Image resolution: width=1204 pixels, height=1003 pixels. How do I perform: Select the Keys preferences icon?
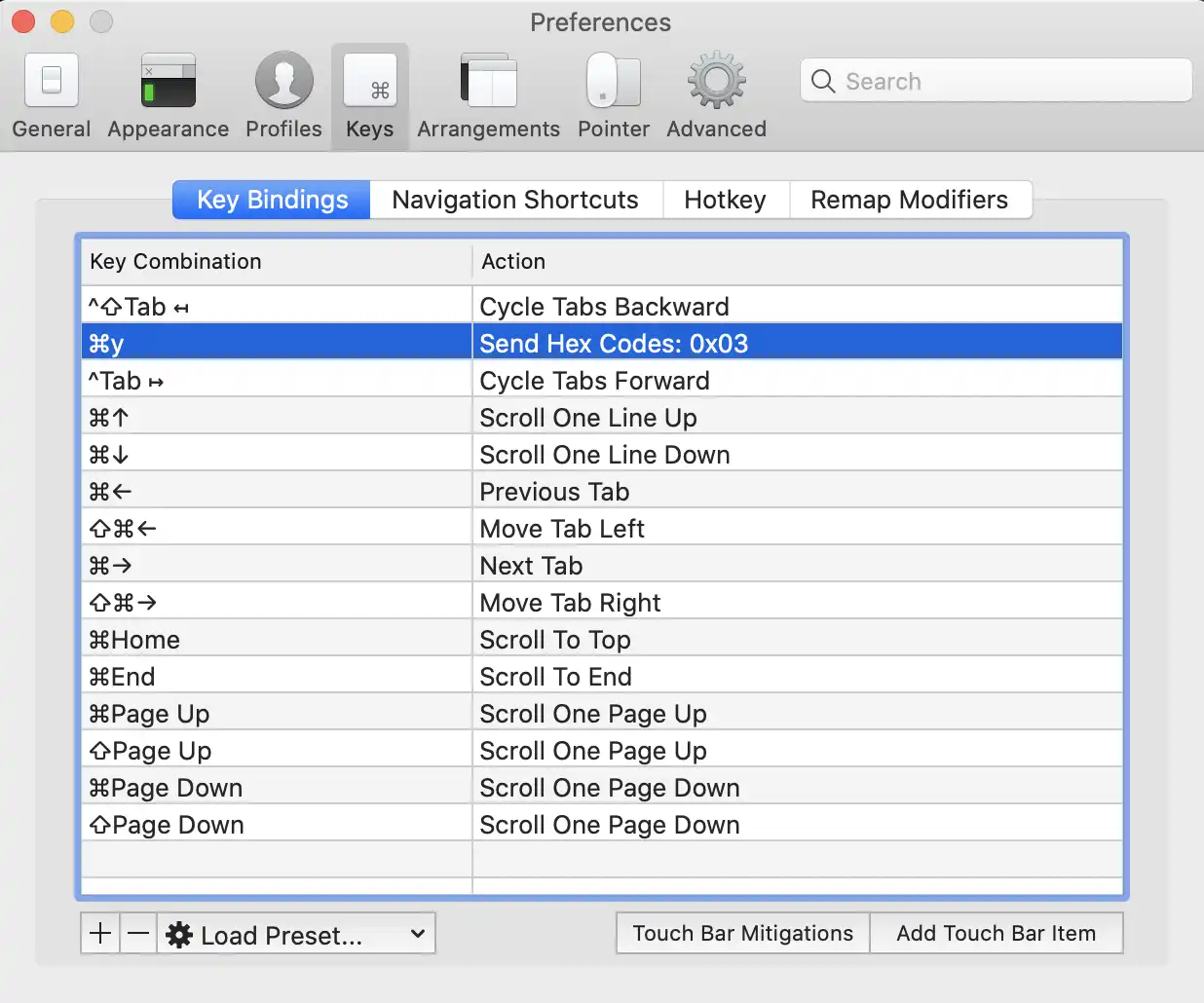[x=370, y=80]
